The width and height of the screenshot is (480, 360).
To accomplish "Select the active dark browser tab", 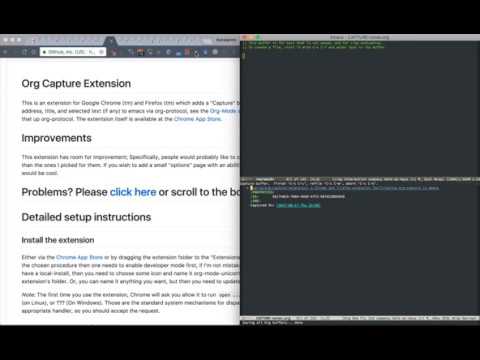I will click(110, 41).
